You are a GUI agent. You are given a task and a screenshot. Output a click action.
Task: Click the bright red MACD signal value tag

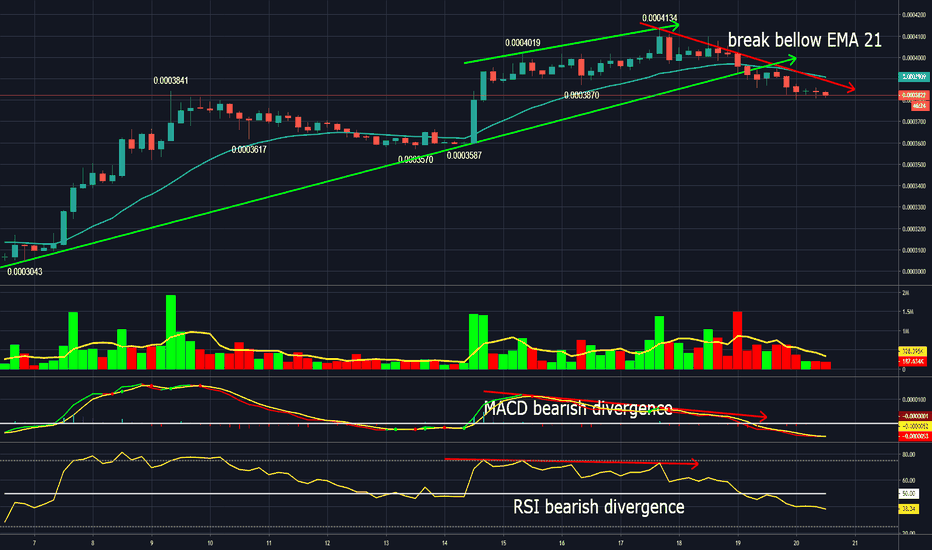point(914,436)
